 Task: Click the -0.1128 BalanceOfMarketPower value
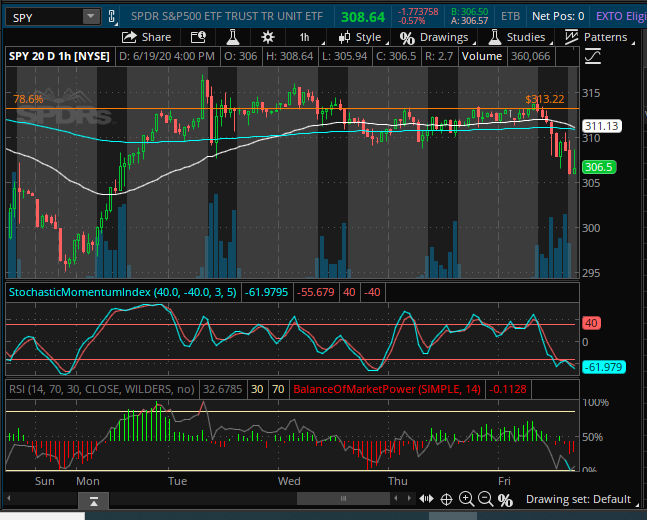click(508, 389)
